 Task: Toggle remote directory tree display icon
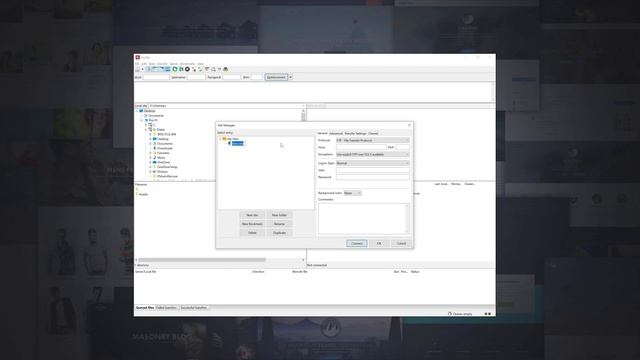(161, 69)
